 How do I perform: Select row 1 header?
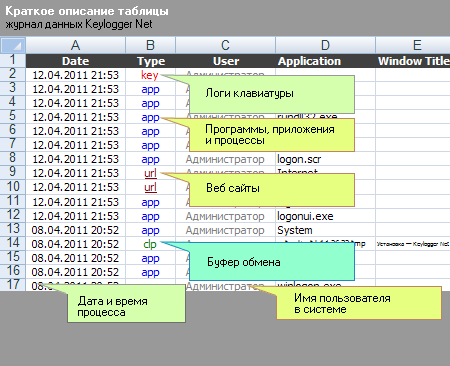[13, 60]
